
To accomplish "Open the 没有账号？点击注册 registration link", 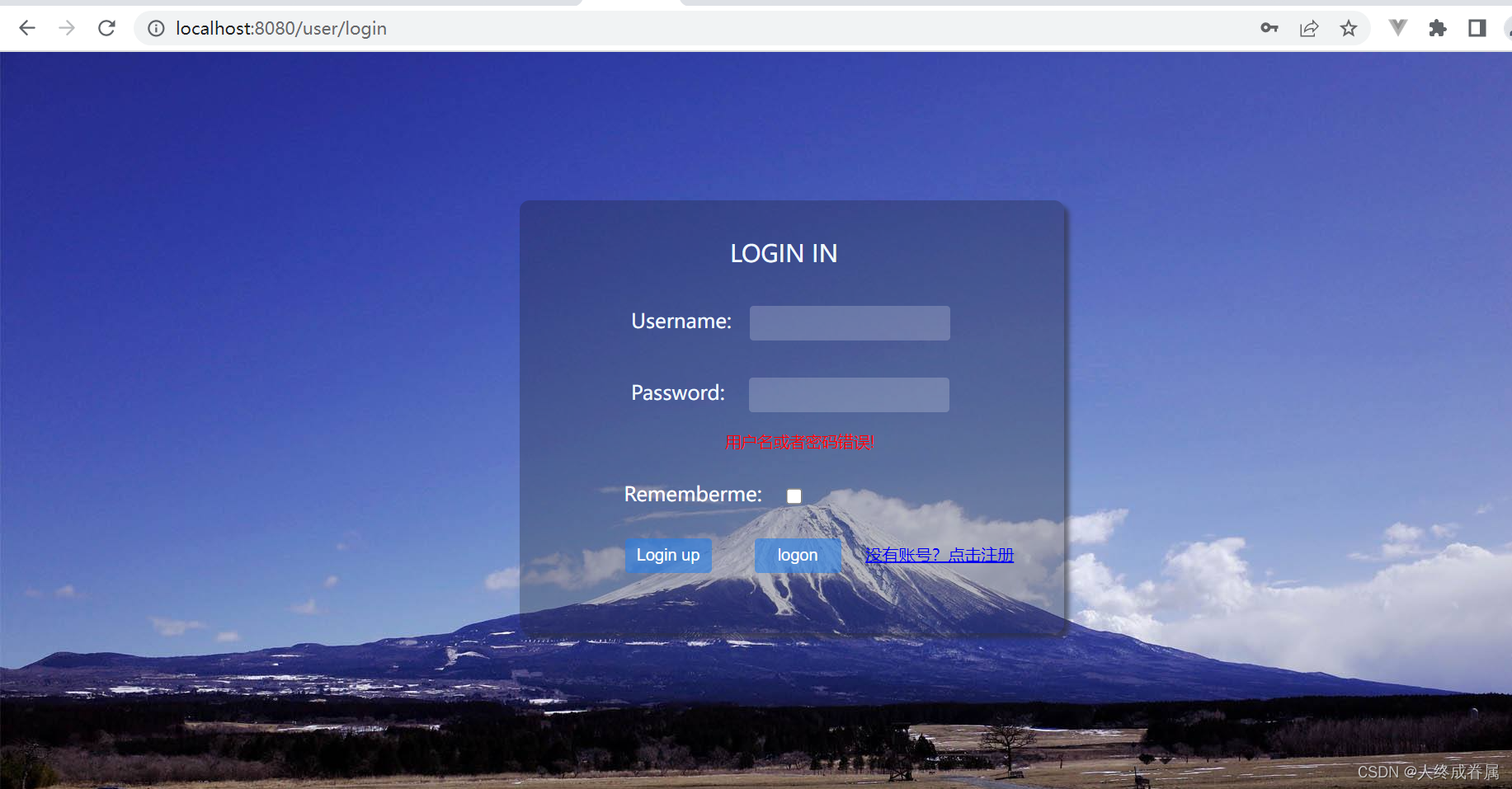I will pyautogui.click(x=940, y=556).
